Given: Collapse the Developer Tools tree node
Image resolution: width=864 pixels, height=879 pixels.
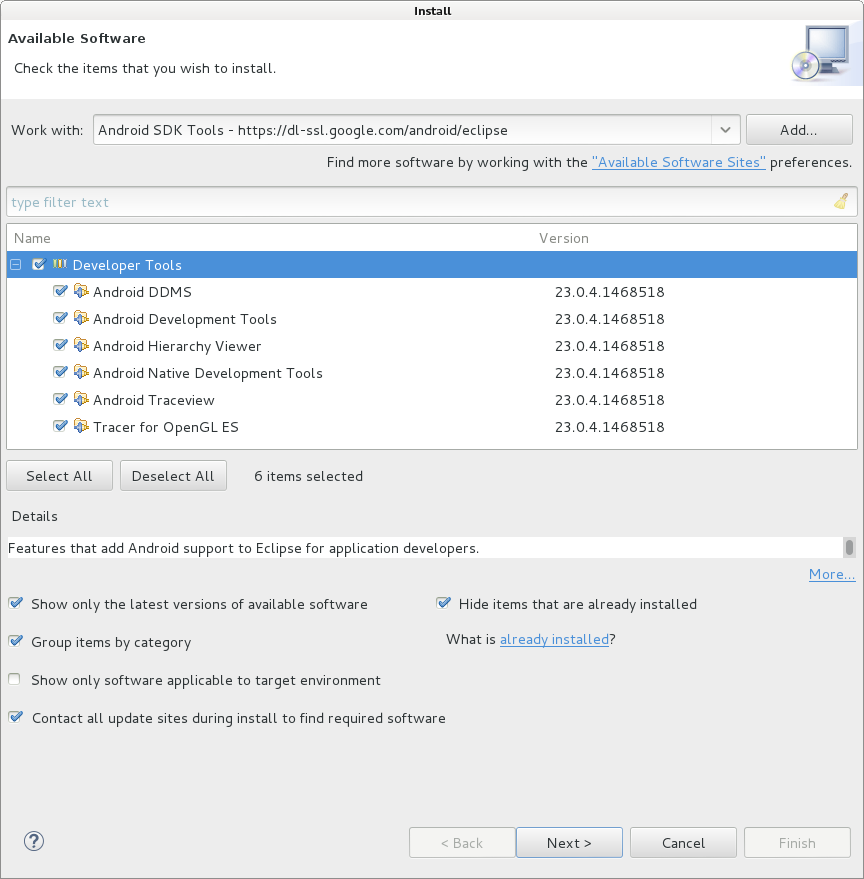Looking at the screenshot, I should coord(16,265).
